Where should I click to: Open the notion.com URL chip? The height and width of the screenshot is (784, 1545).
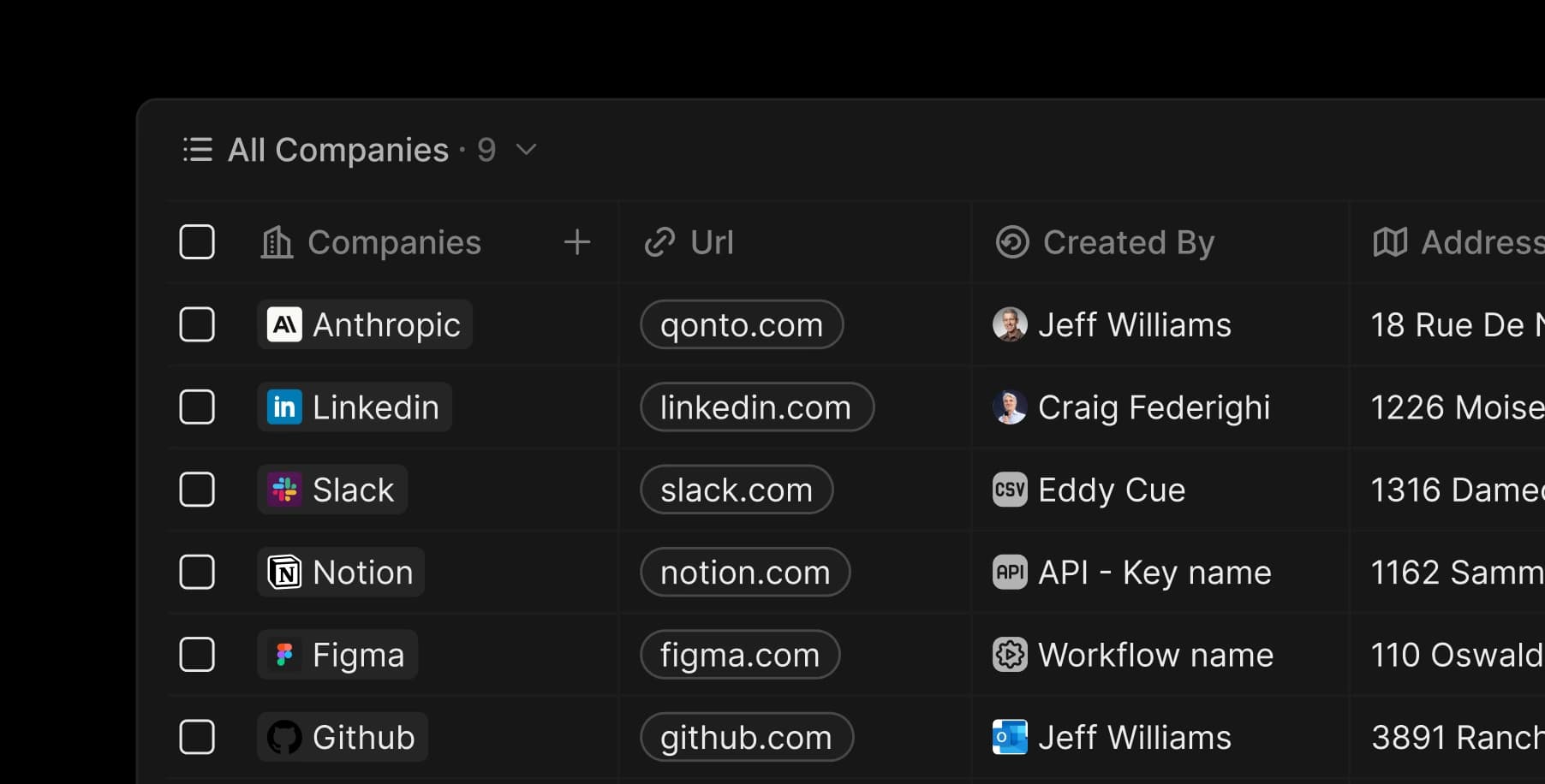(x=745, y=573)
